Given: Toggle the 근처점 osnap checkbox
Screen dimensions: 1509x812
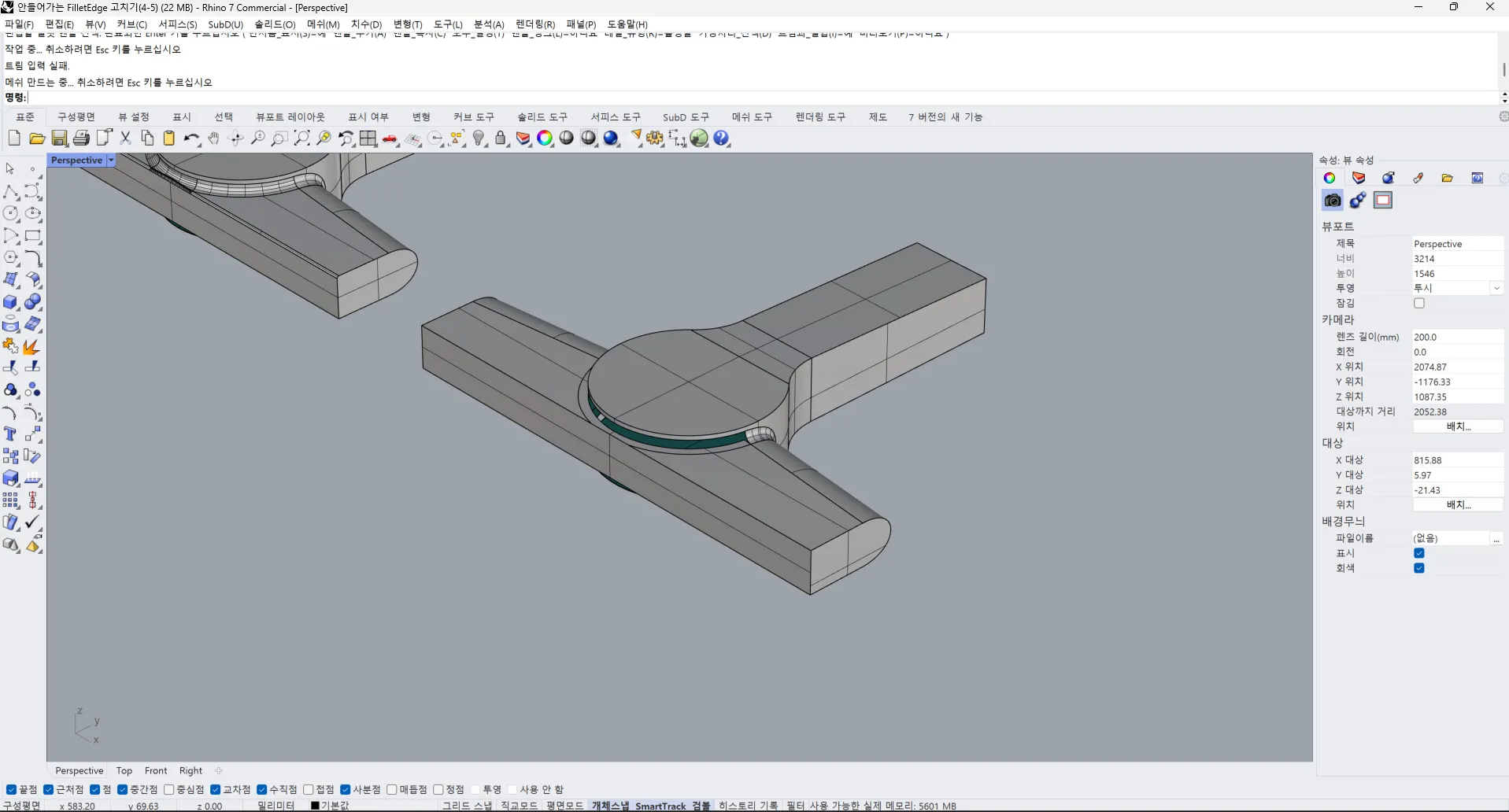Looking at the screenshot, I should 49,790.
